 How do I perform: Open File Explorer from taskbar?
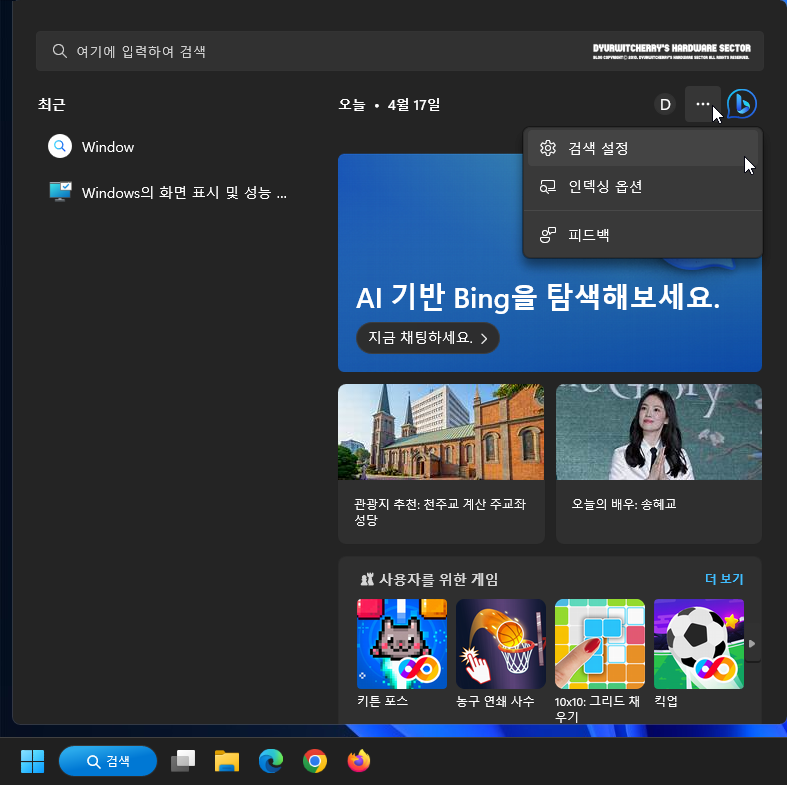(x=227, y=761)
